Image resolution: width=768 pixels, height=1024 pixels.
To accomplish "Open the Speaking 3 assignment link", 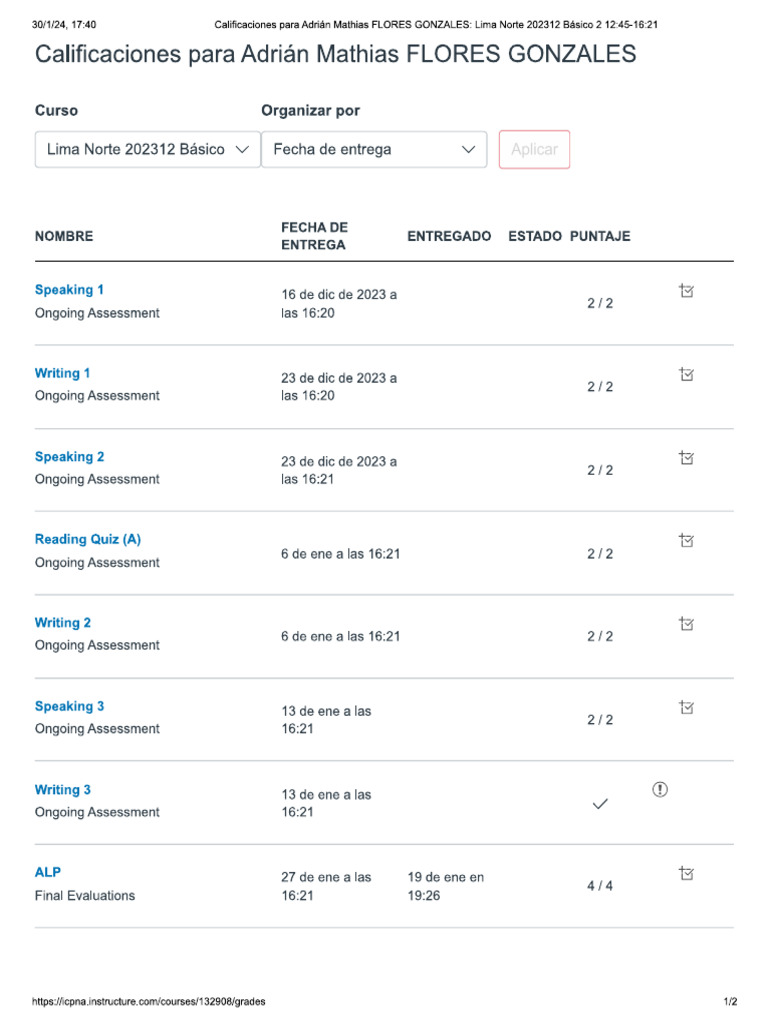I will click(x=69, y=706).
